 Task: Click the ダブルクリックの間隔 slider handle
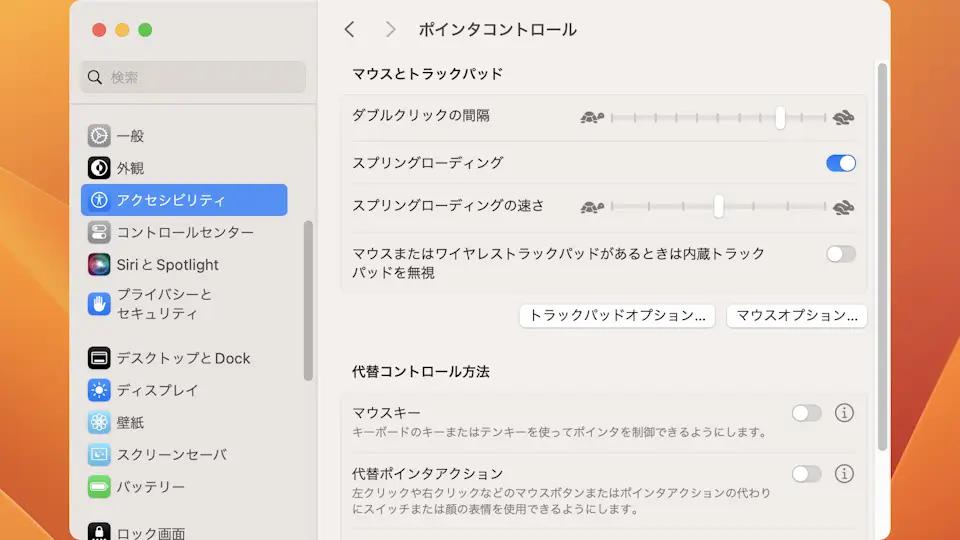(x=780, y=118)
